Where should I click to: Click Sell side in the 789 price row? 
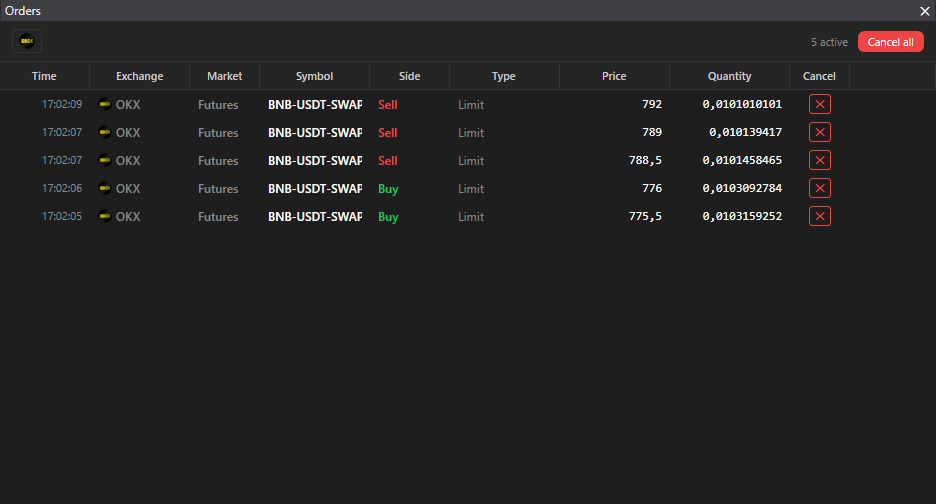tap(387, 133)
